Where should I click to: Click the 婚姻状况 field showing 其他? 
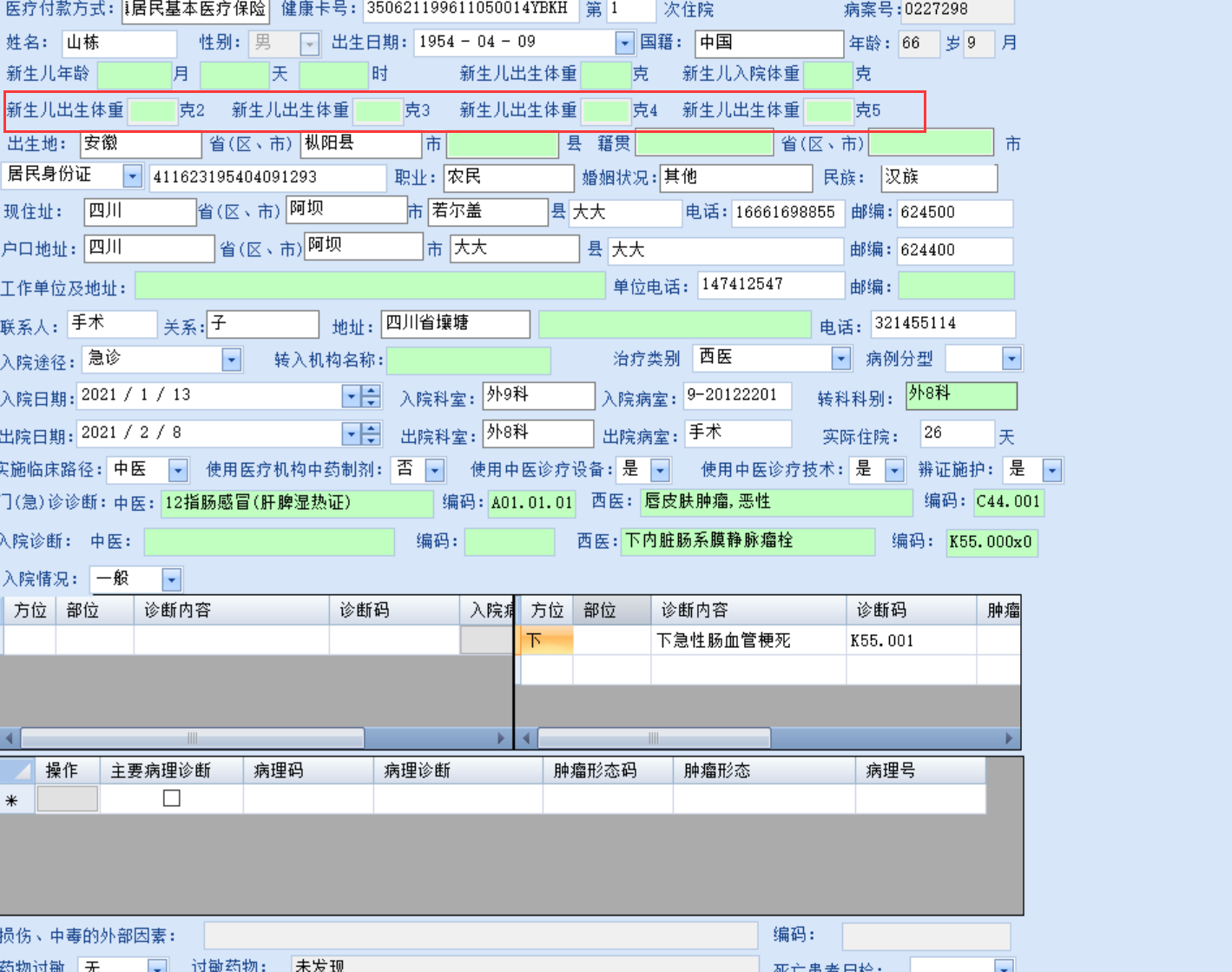click(735, 177)
